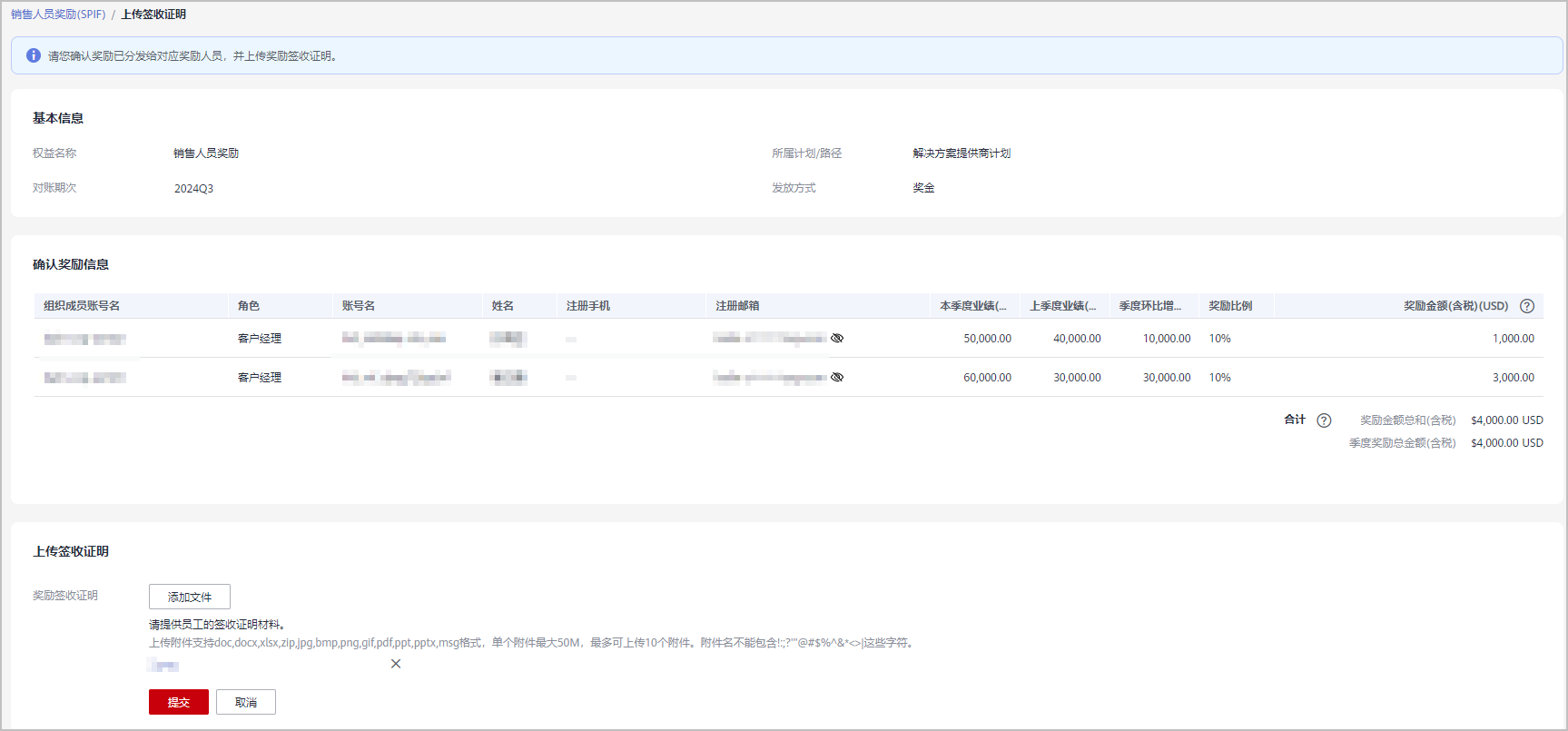The image size is (1568, 731).
Task: Click the blue info icon in the notice banner
Action: coord(34,55)
